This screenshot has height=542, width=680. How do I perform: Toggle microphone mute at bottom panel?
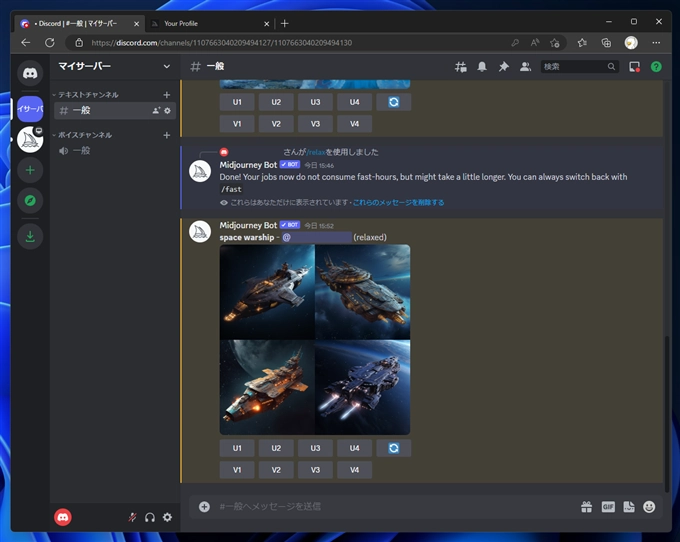(132, 517)
